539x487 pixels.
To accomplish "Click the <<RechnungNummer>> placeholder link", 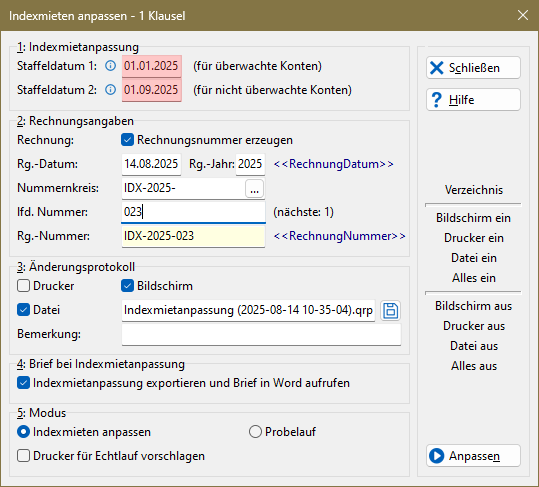I will pos(339,236).
